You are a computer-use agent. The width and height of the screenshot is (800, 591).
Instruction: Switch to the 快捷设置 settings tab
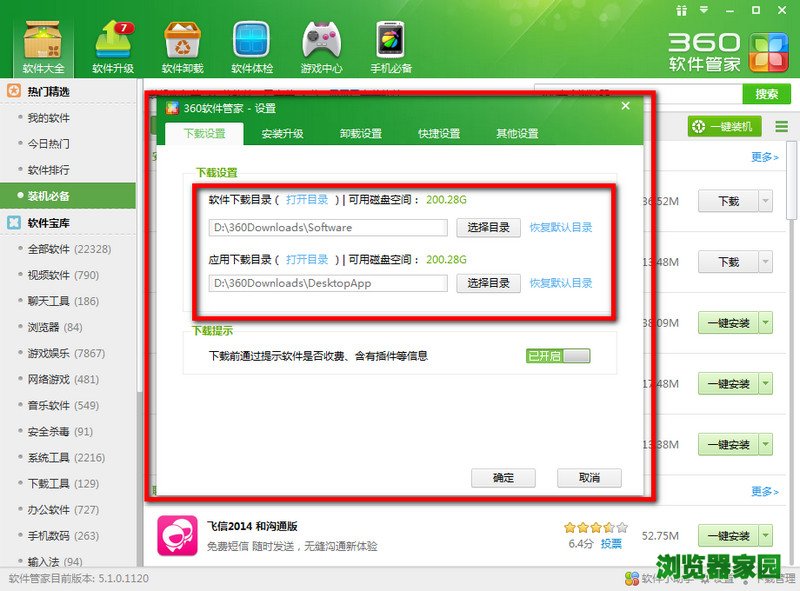tap(439, 133)
